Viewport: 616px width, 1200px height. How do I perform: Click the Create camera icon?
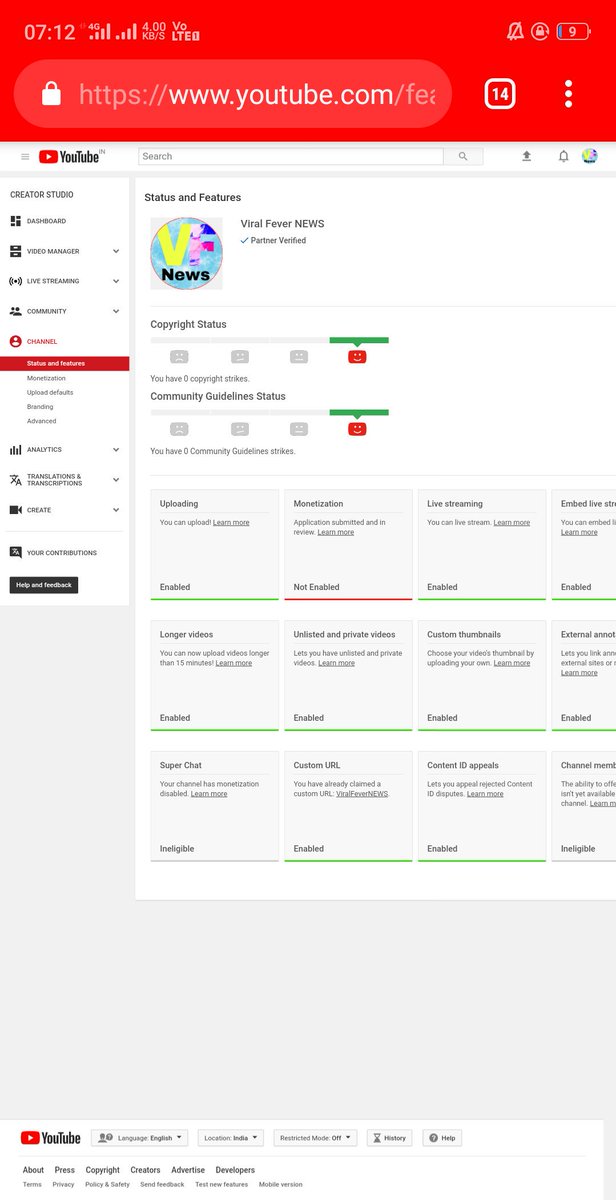[x=16, y=510]
